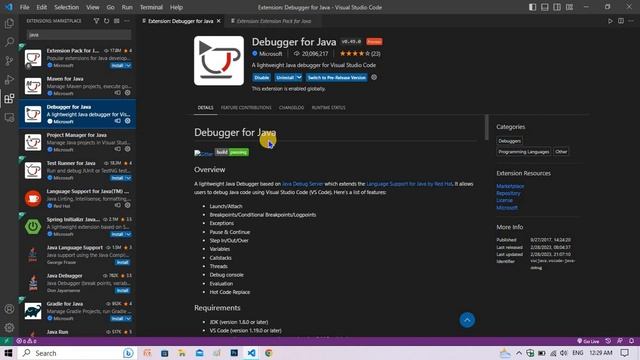Open the Explorer view in activity bar

9,23
